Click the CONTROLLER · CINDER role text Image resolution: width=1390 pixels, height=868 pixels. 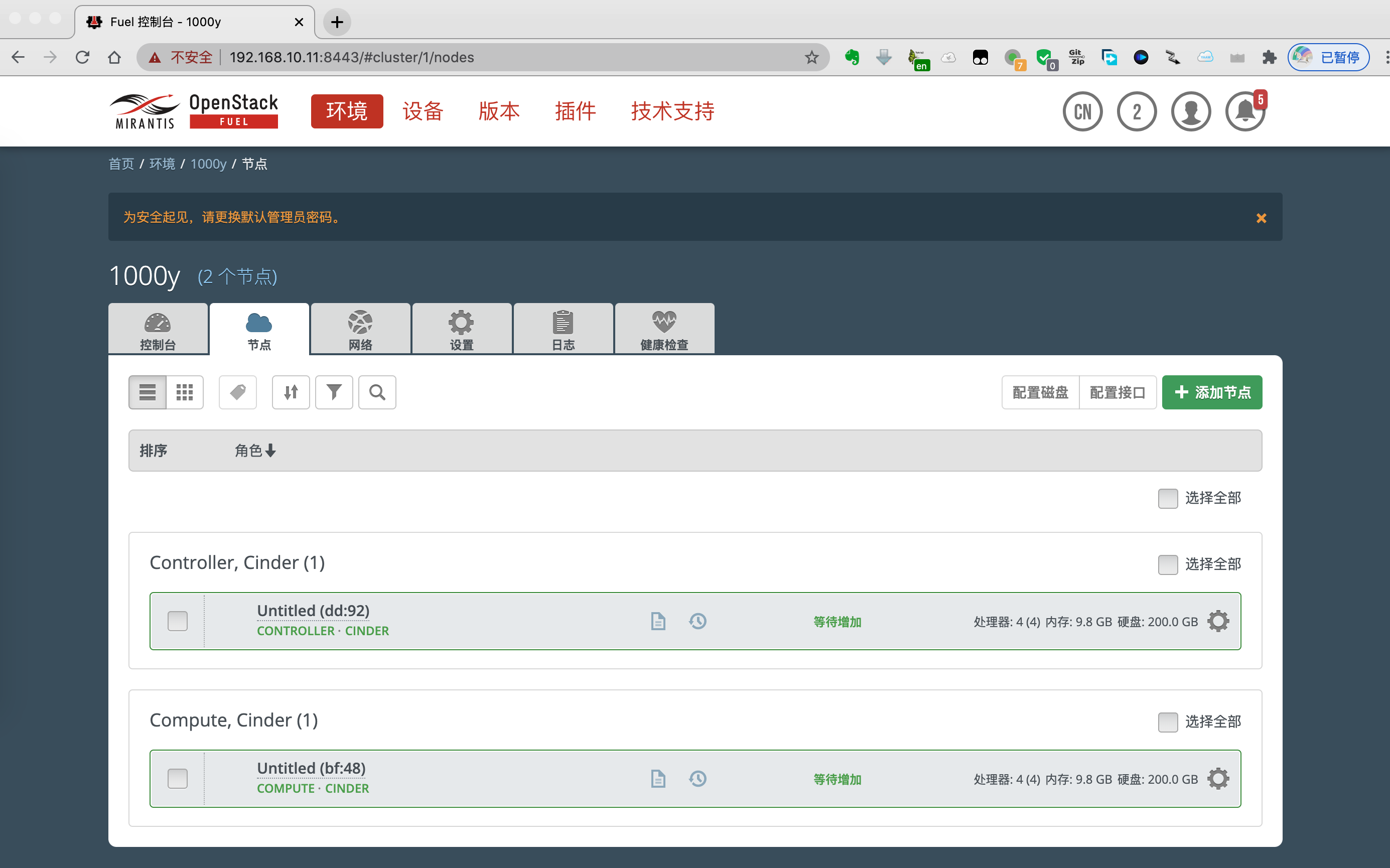click(323, 631)
